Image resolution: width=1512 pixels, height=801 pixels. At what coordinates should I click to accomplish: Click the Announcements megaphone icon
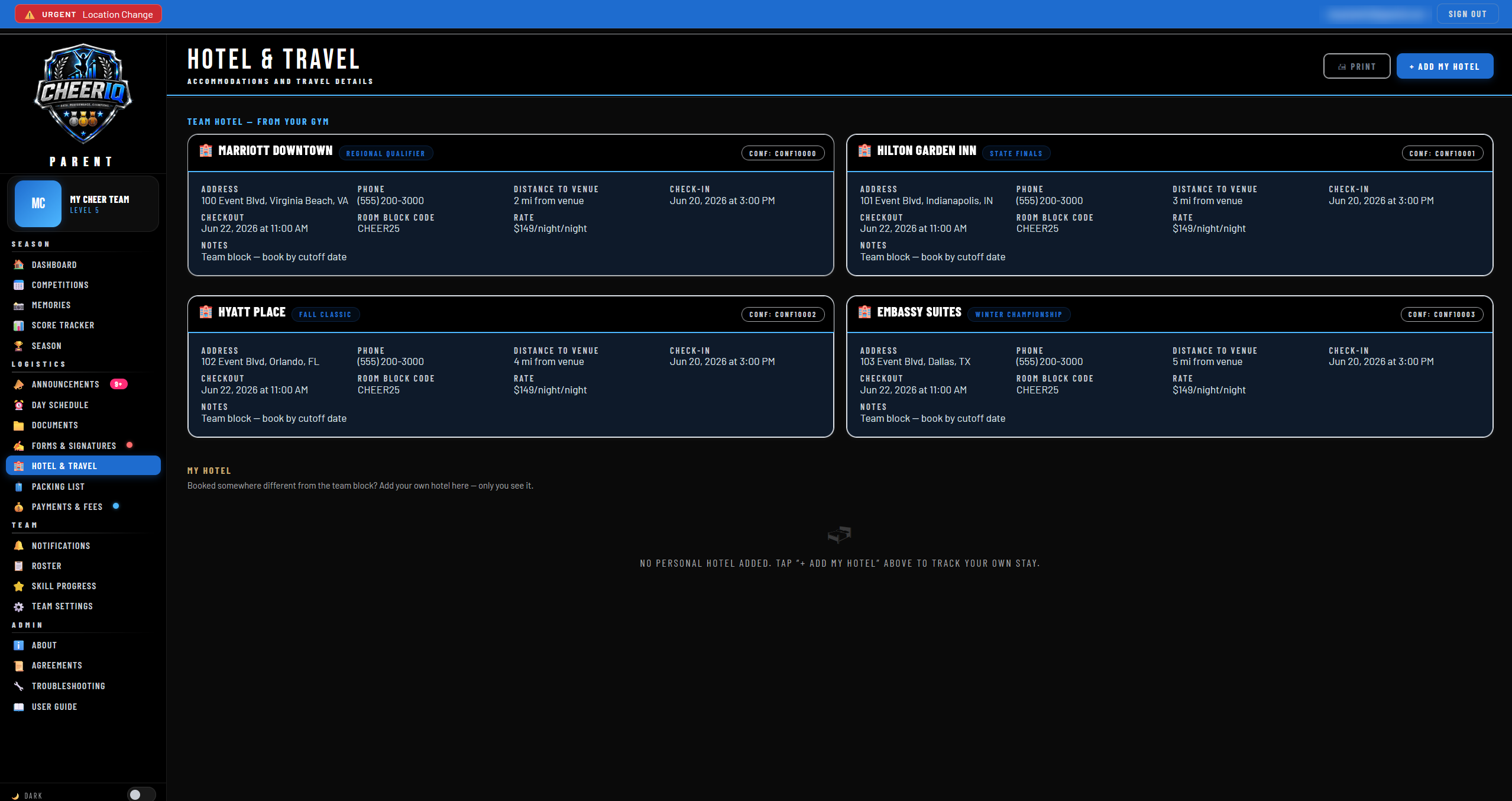coord(19,385)
